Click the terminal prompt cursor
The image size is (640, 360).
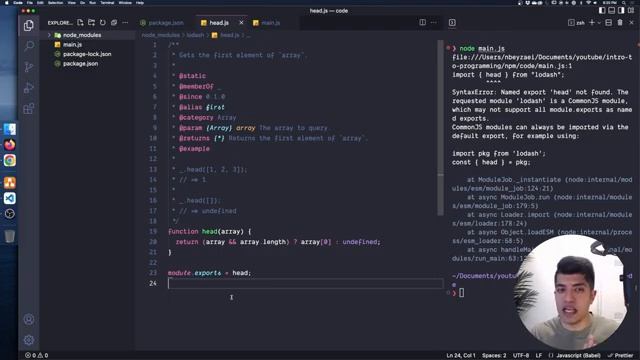tap(462, 292)
